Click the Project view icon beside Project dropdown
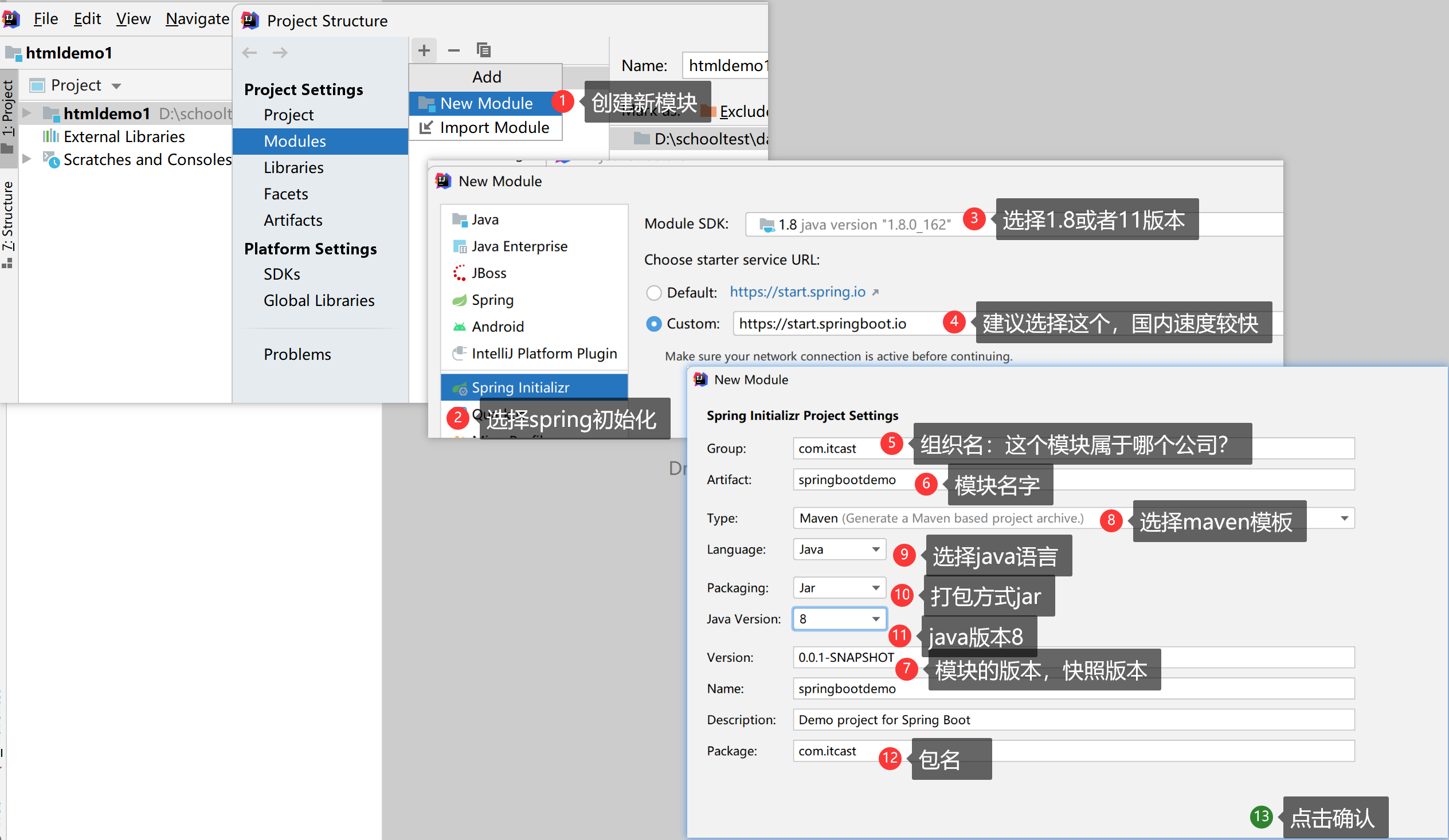Viewport: 1449px width, 840px height. [37, 86]
